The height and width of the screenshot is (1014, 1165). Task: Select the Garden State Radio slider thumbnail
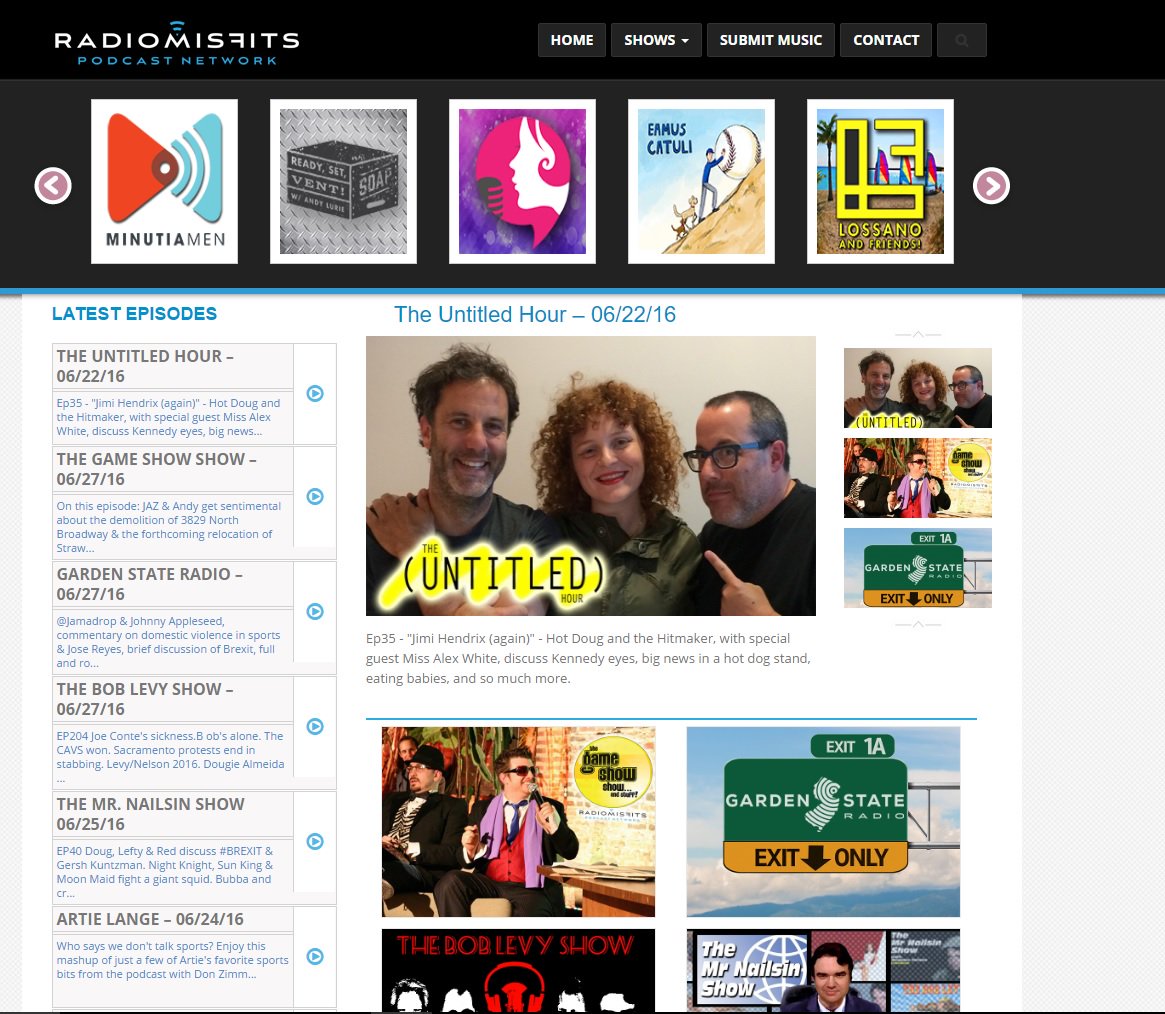tap(918, 568)
